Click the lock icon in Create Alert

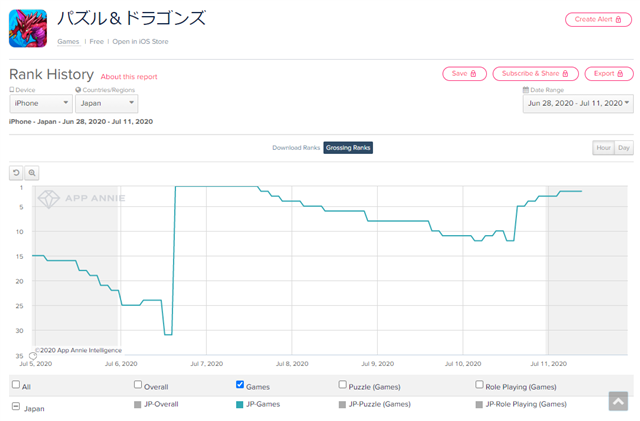(618, 19)
